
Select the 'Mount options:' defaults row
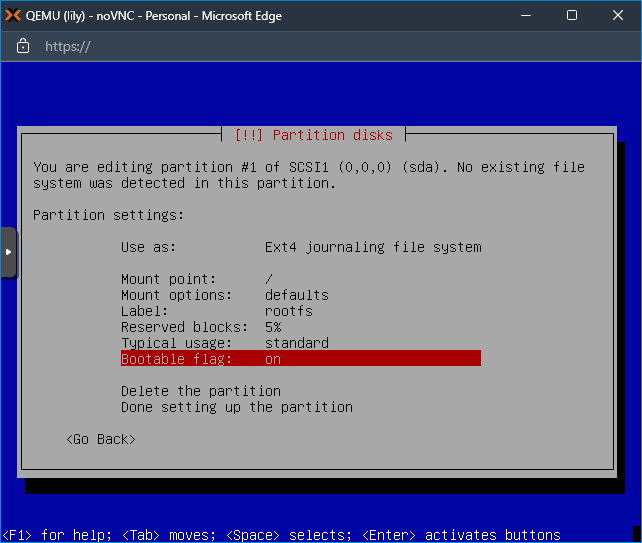point(301,295)
